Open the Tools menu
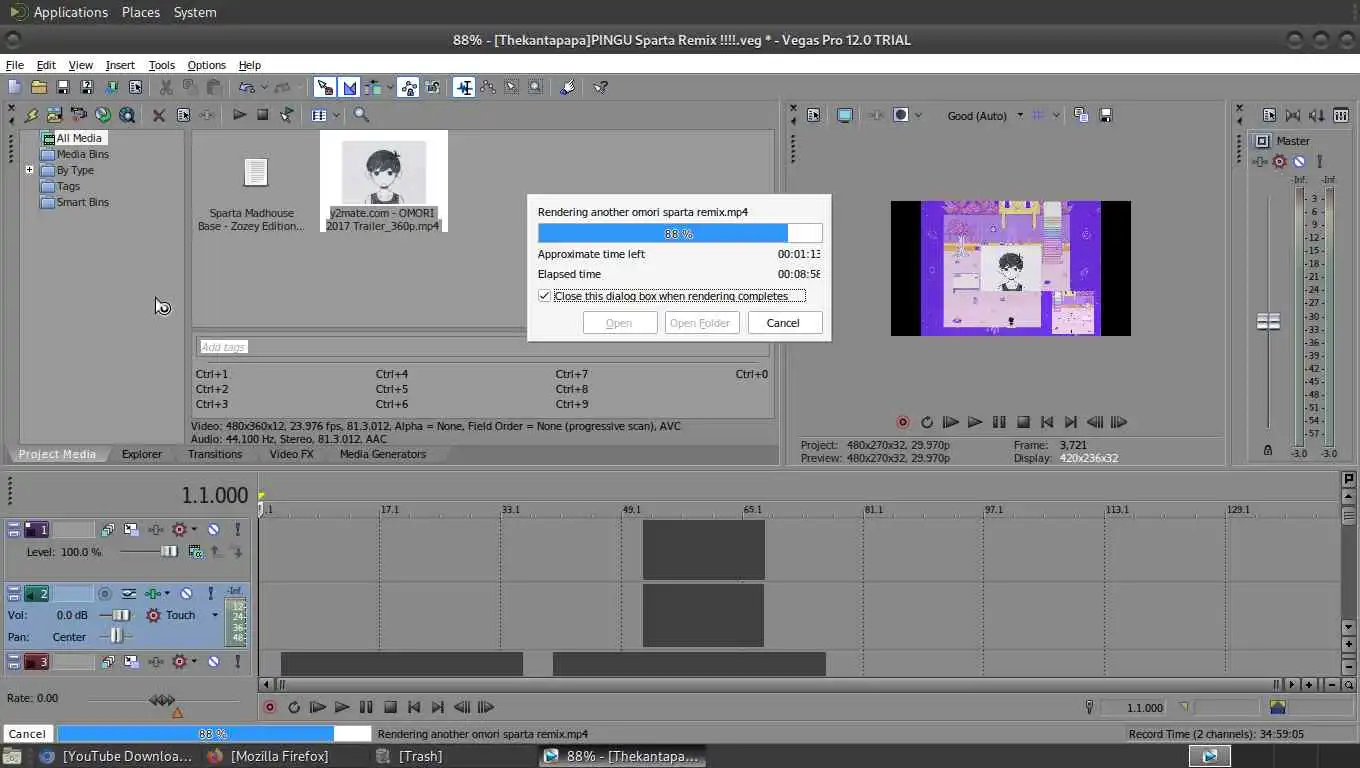 pyautogui.click(x=161, y=65)
